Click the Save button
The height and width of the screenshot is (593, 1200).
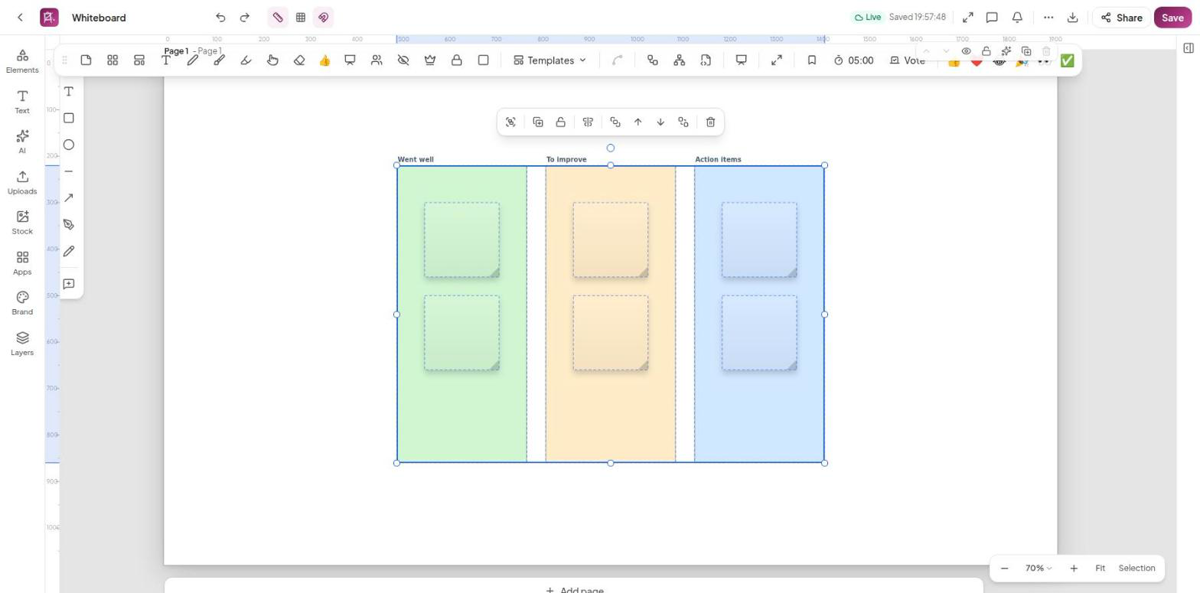pyautogui.click(x=1173, y=17)
